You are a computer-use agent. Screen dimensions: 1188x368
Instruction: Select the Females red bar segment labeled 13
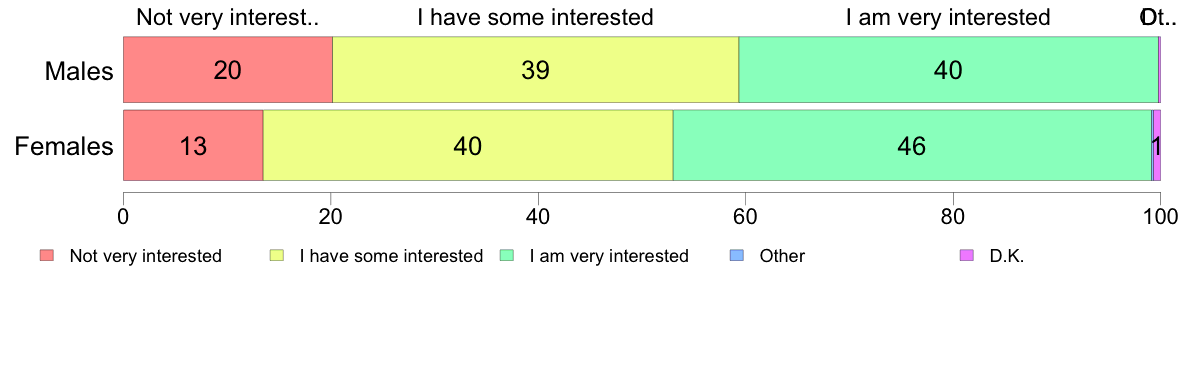coord(193,145)
